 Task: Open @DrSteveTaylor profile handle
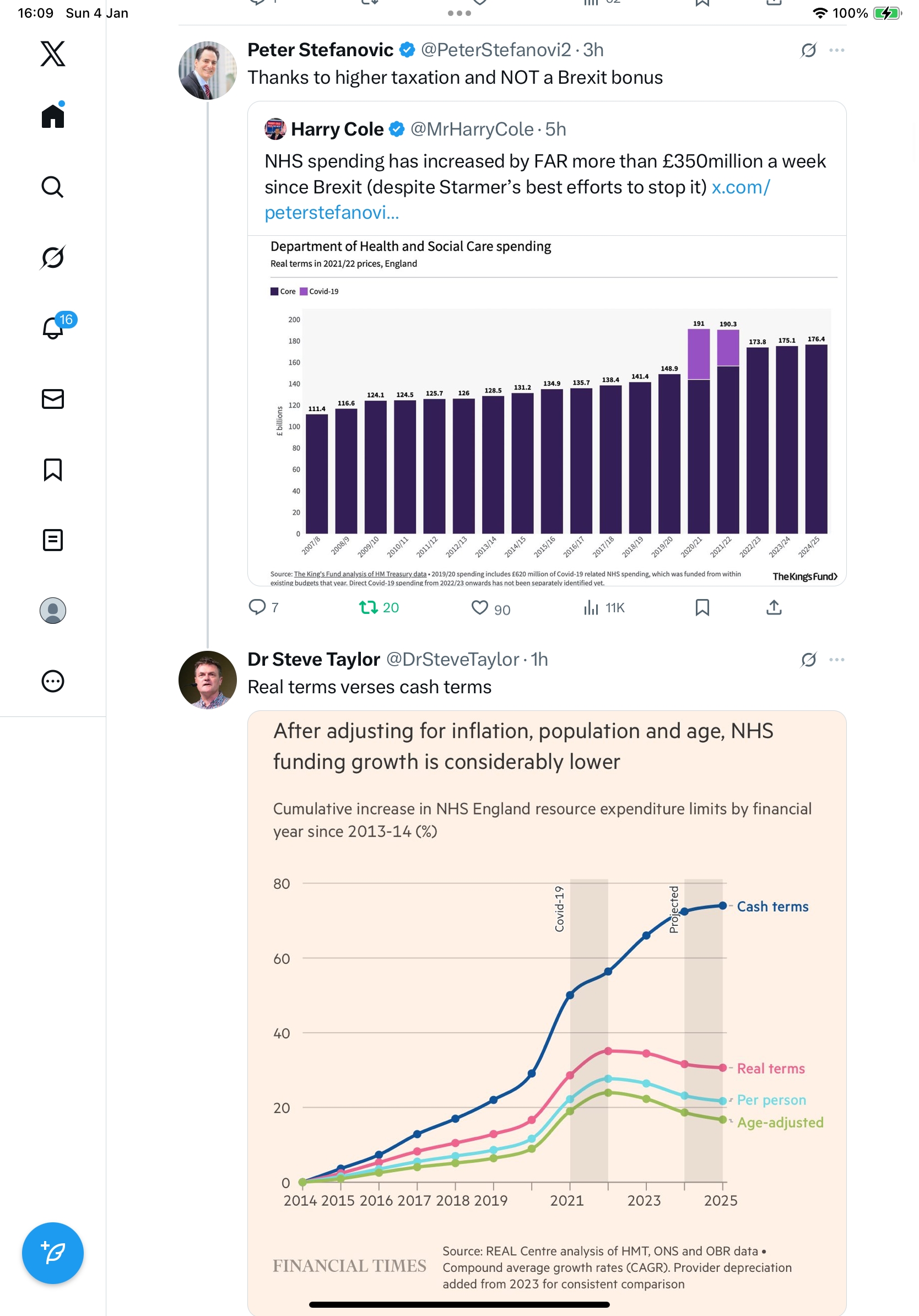click(452, 660)
